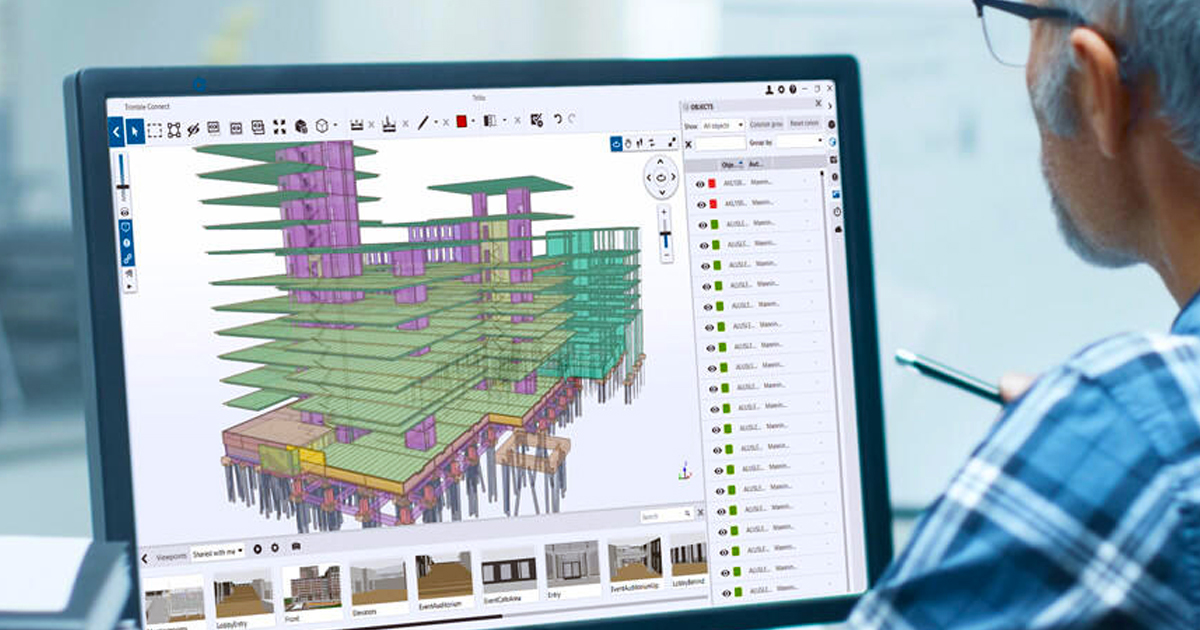The height and width of the screenshot is (630, 1200).
Task: Click the blue back arrow in toolbar
Action: tap(116, 131)
